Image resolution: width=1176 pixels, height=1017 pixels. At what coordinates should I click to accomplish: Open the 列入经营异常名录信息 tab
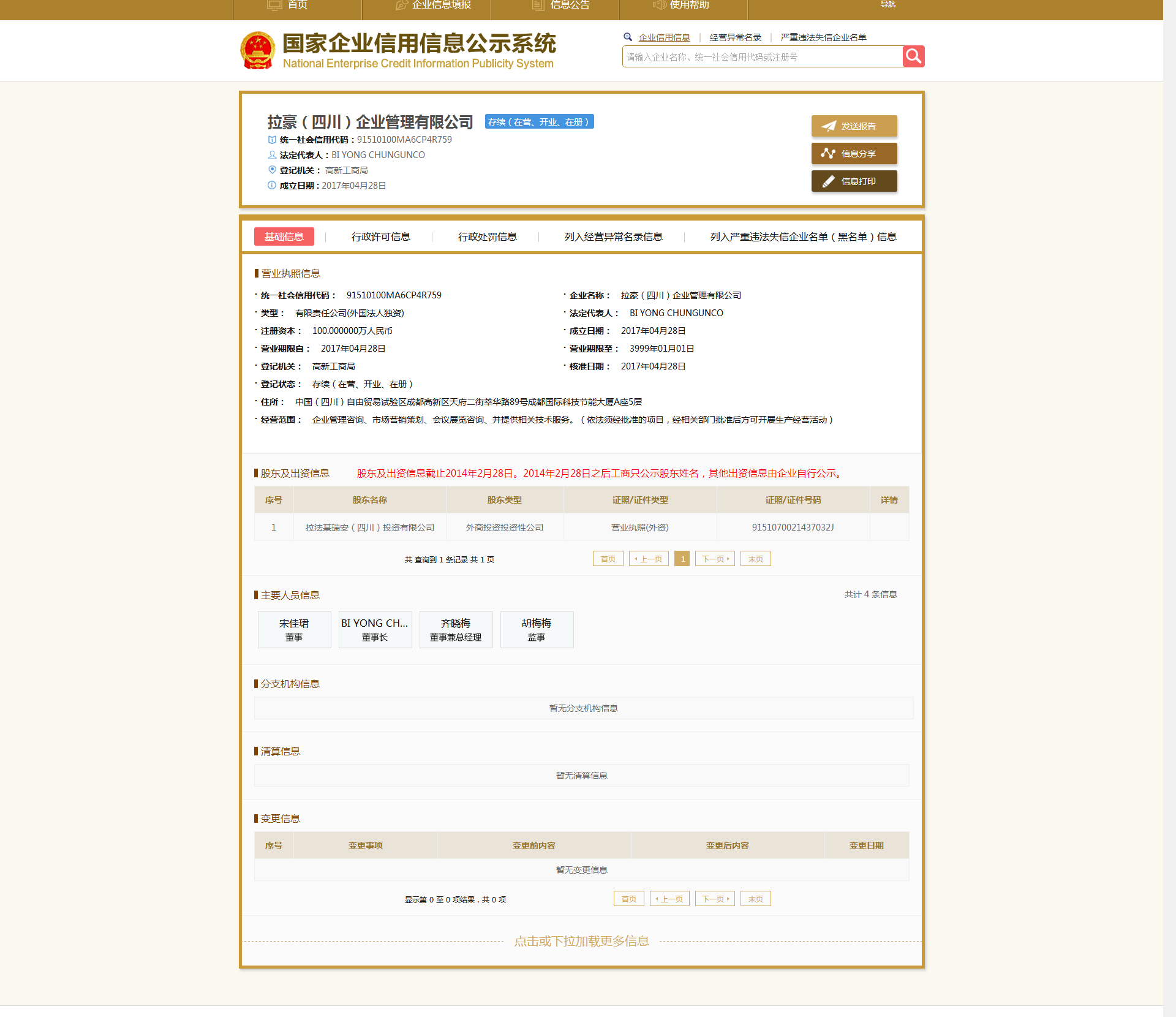pos(614,236)
